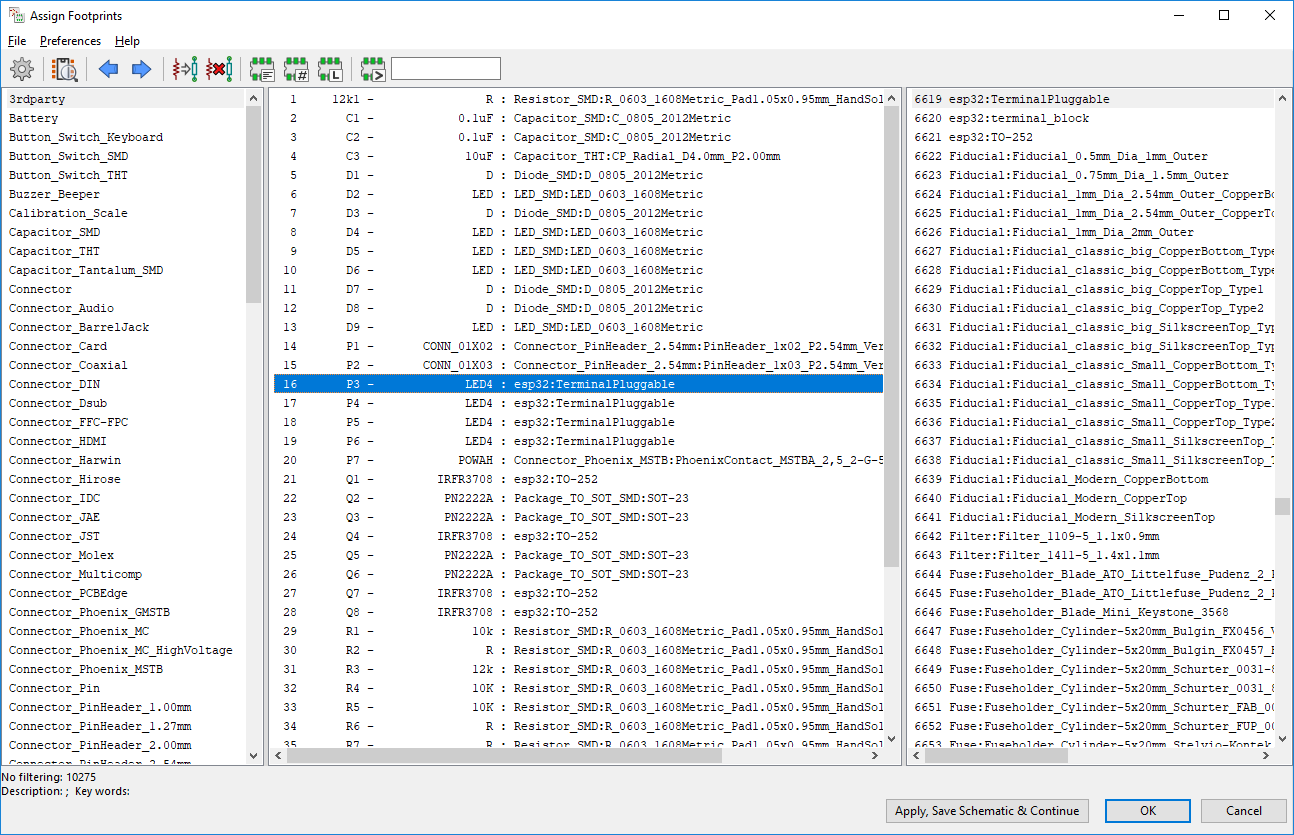Go to next unassociated component arrow
The image size is (1294, 835).
141,69
